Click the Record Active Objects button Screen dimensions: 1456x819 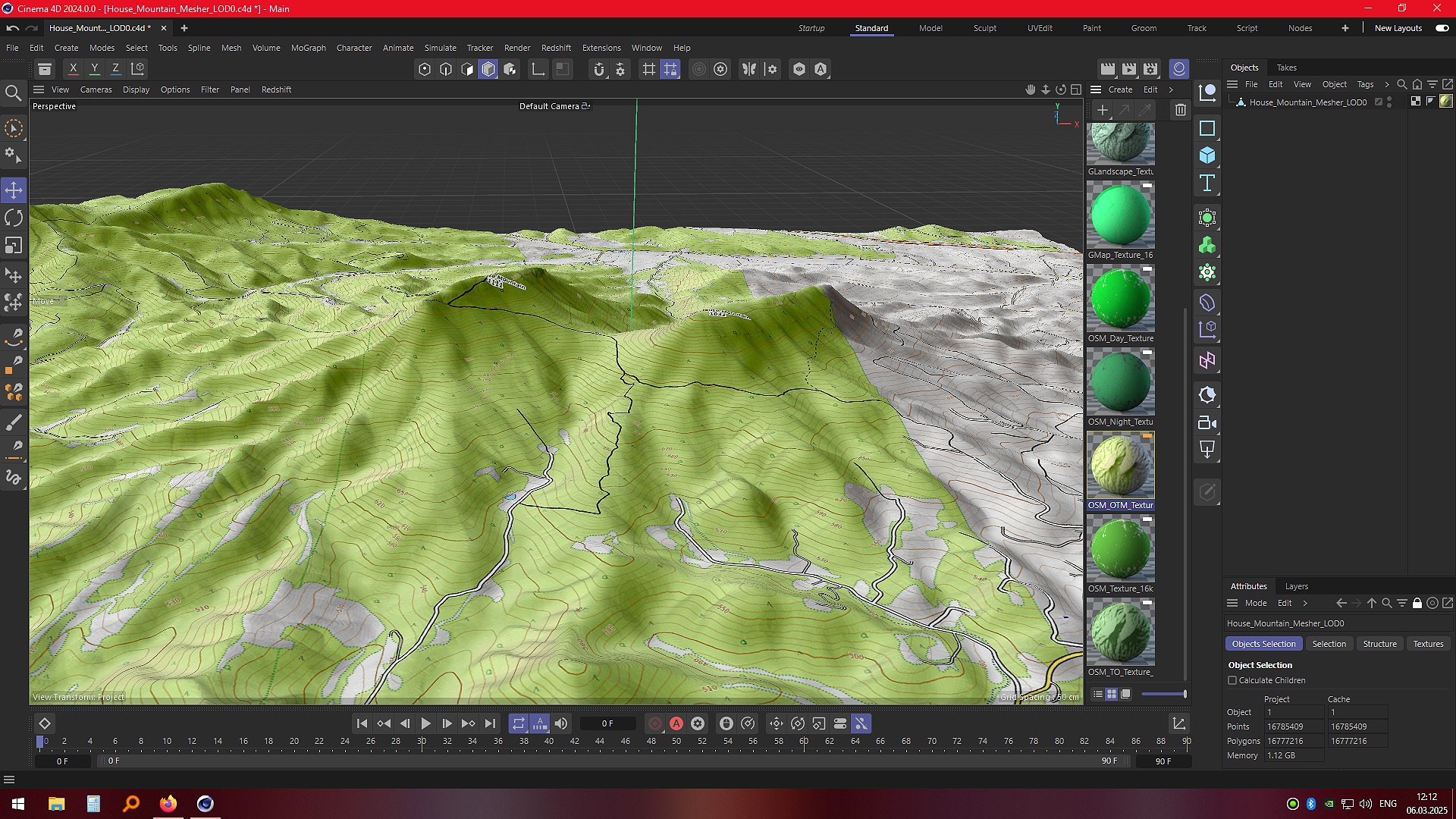coord(655,723)
